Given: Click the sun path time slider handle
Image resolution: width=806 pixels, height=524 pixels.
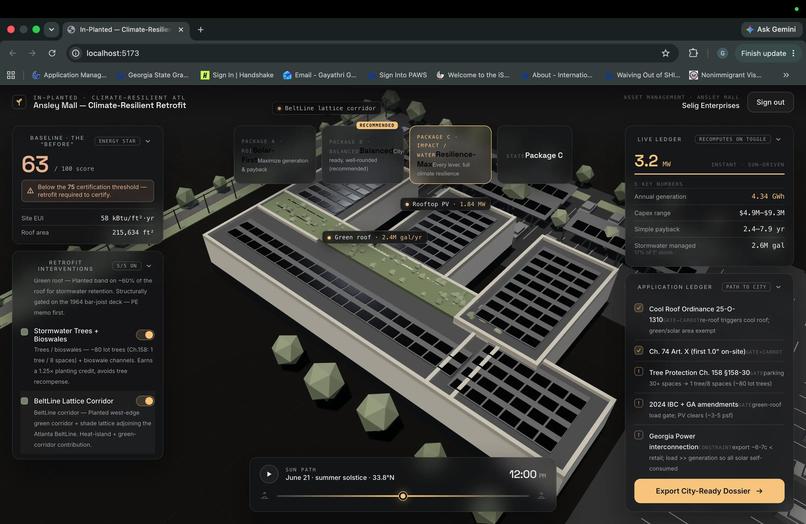Looking at the screenshot, I should point(403,496).
